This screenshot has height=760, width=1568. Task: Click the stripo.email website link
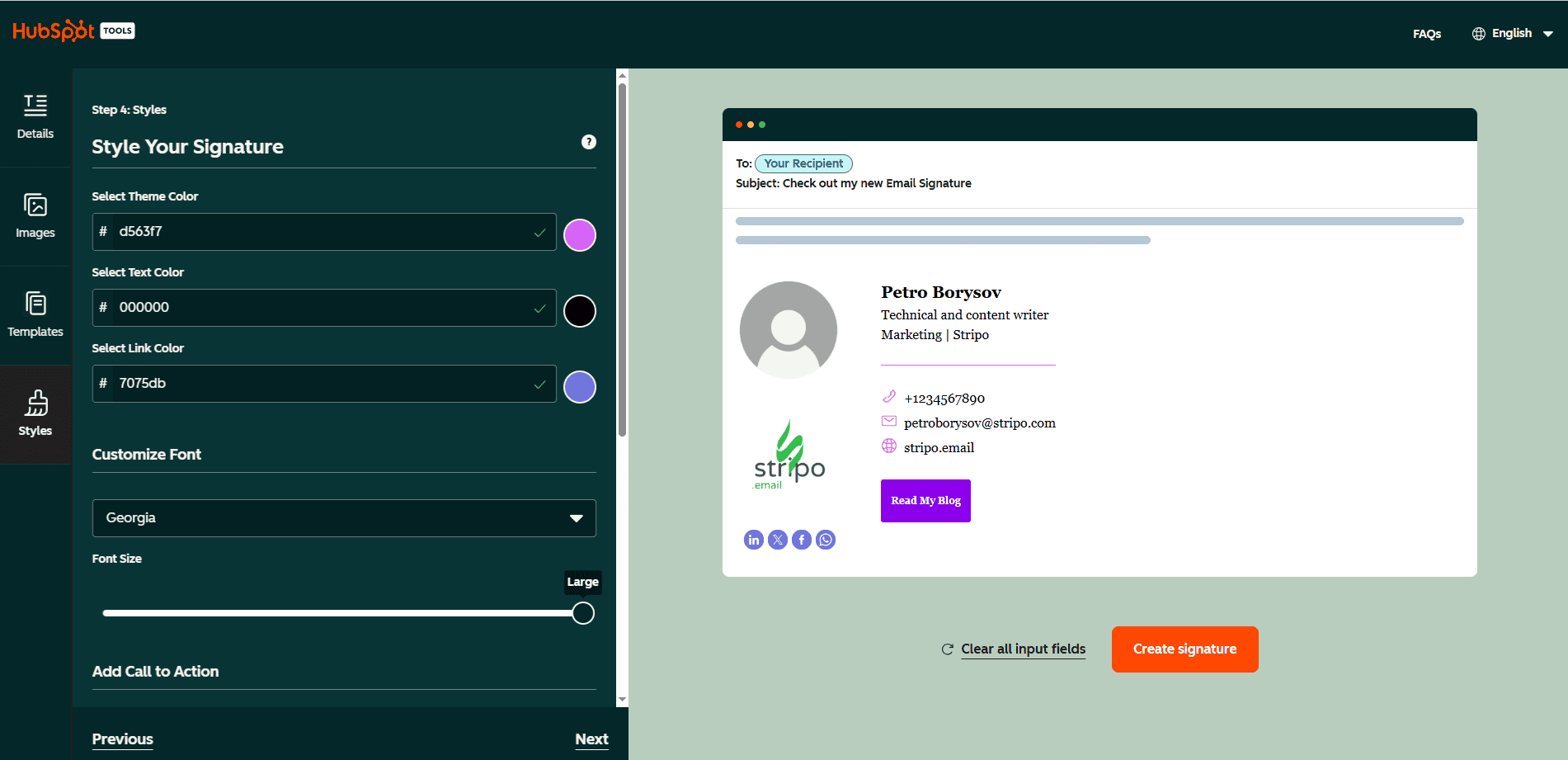tap(939, 448)
